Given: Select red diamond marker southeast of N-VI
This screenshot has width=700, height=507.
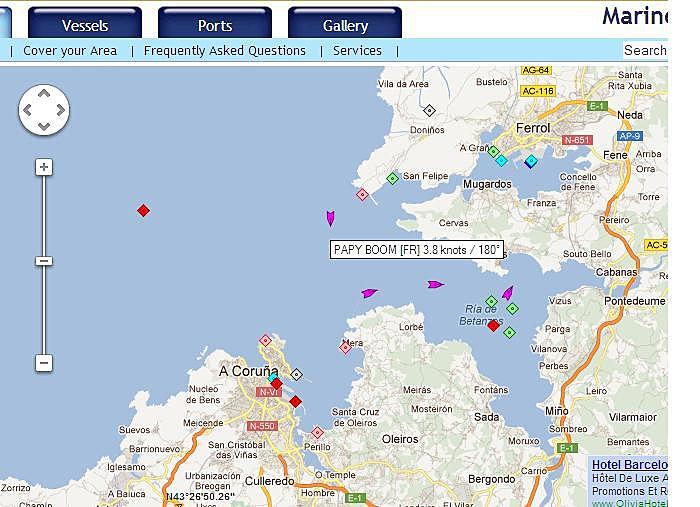Looking at the screenshot, I should pos(295,402).
